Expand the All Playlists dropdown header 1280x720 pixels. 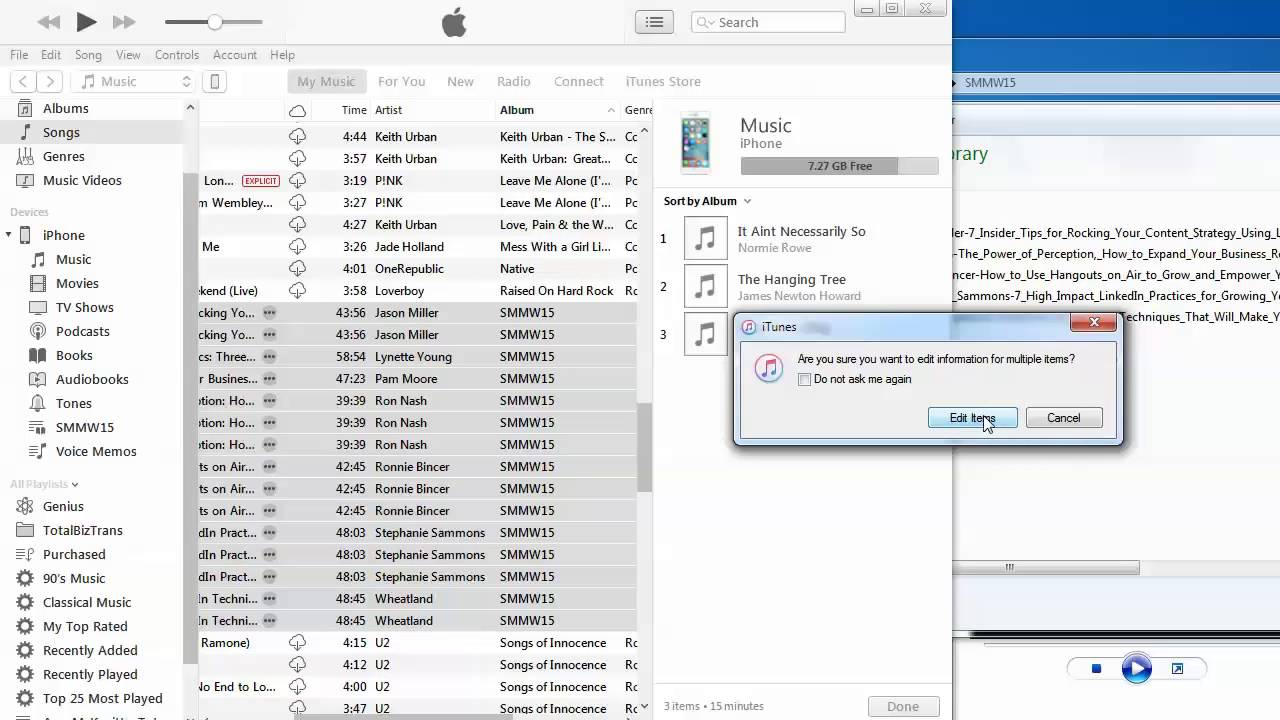click(x=44, y=484)
